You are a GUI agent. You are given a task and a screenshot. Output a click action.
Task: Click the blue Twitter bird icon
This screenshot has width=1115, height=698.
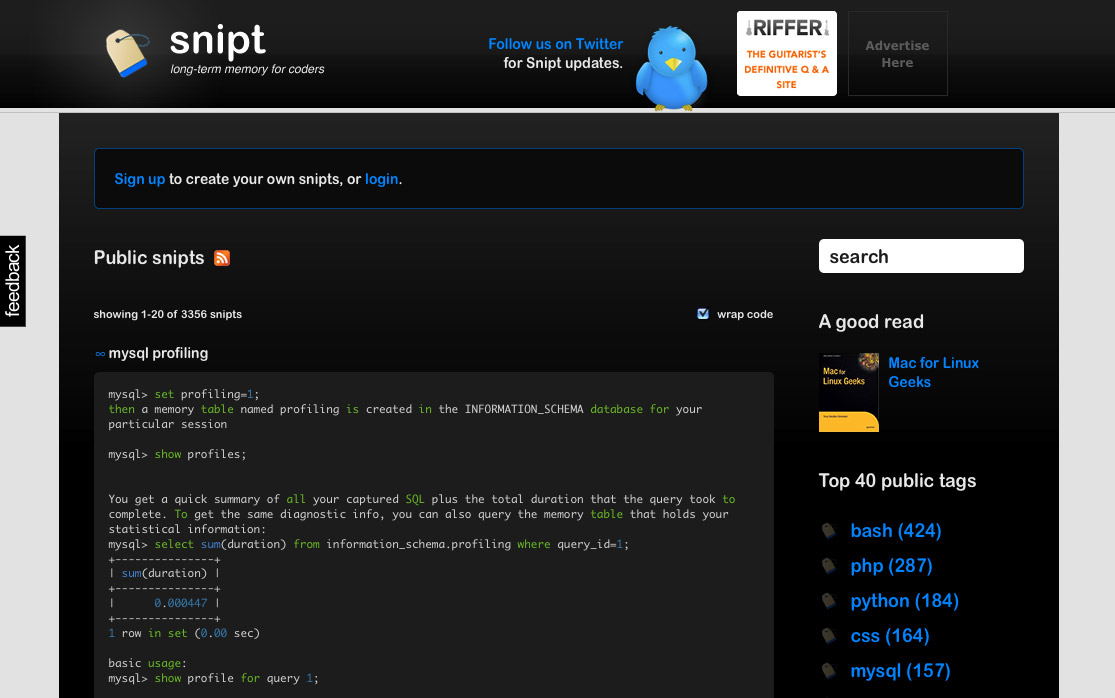click(x=671, y=68)
